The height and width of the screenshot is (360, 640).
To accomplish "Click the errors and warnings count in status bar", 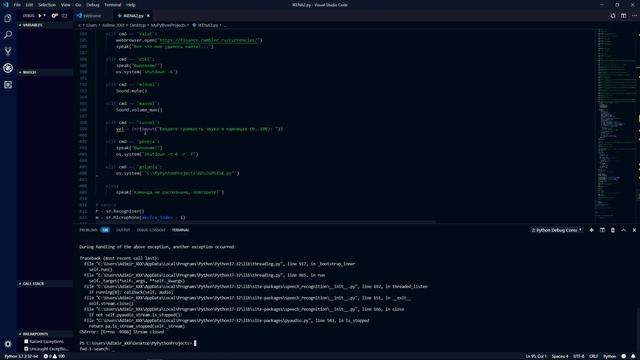I will (x=54, y=356).
